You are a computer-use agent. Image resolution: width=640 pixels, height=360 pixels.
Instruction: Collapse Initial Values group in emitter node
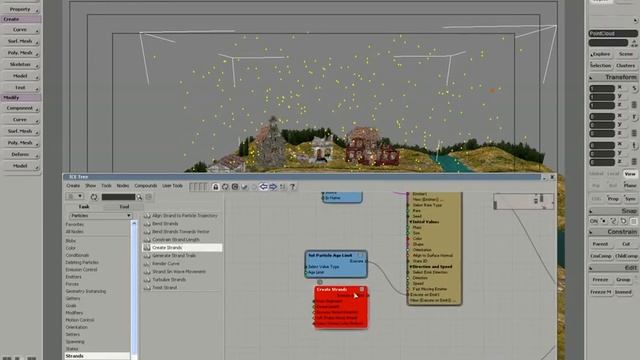(411, 222)
